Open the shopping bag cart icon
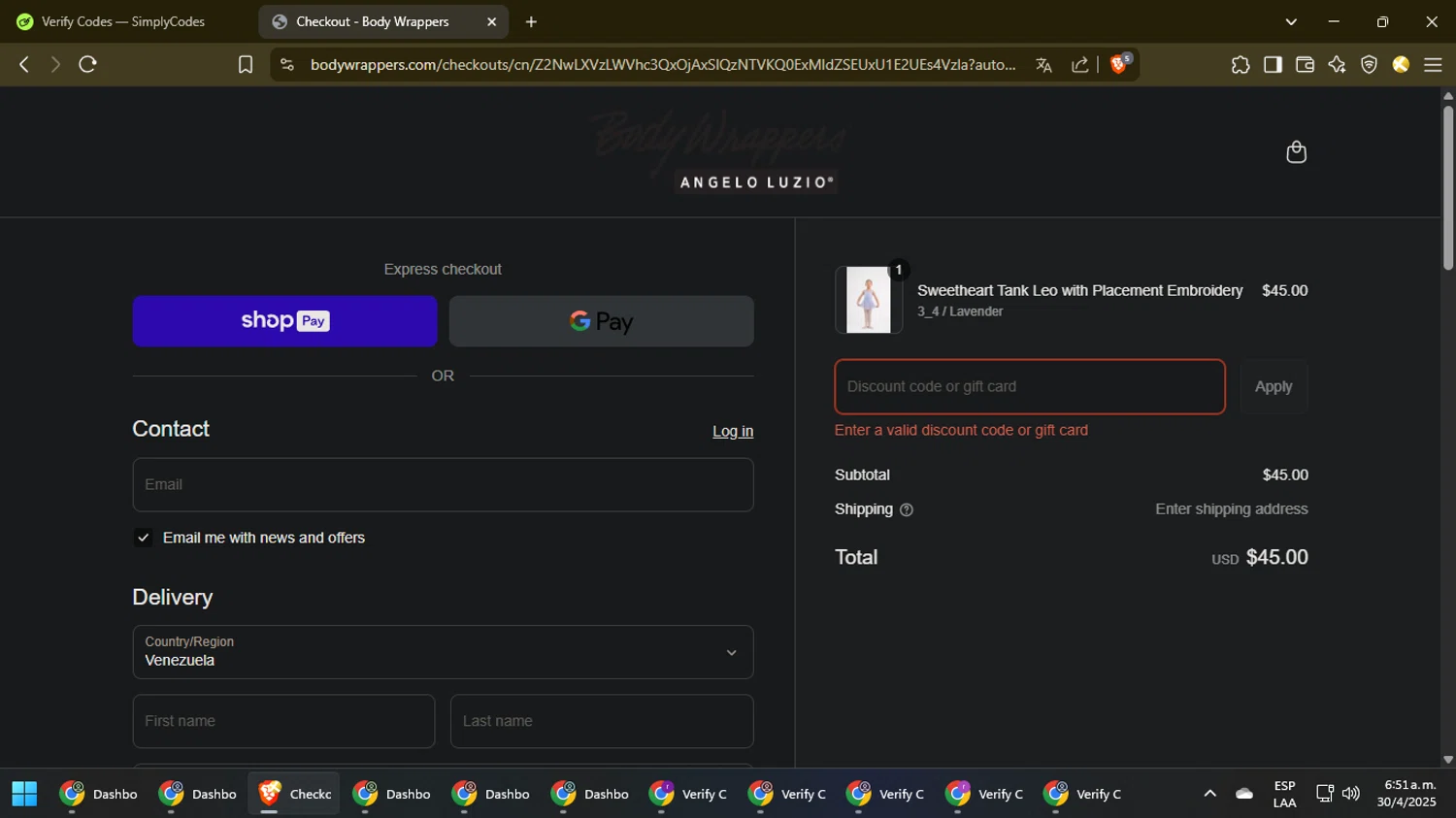Viewport: 1456px width, 818px height. tap(1296, 152)
